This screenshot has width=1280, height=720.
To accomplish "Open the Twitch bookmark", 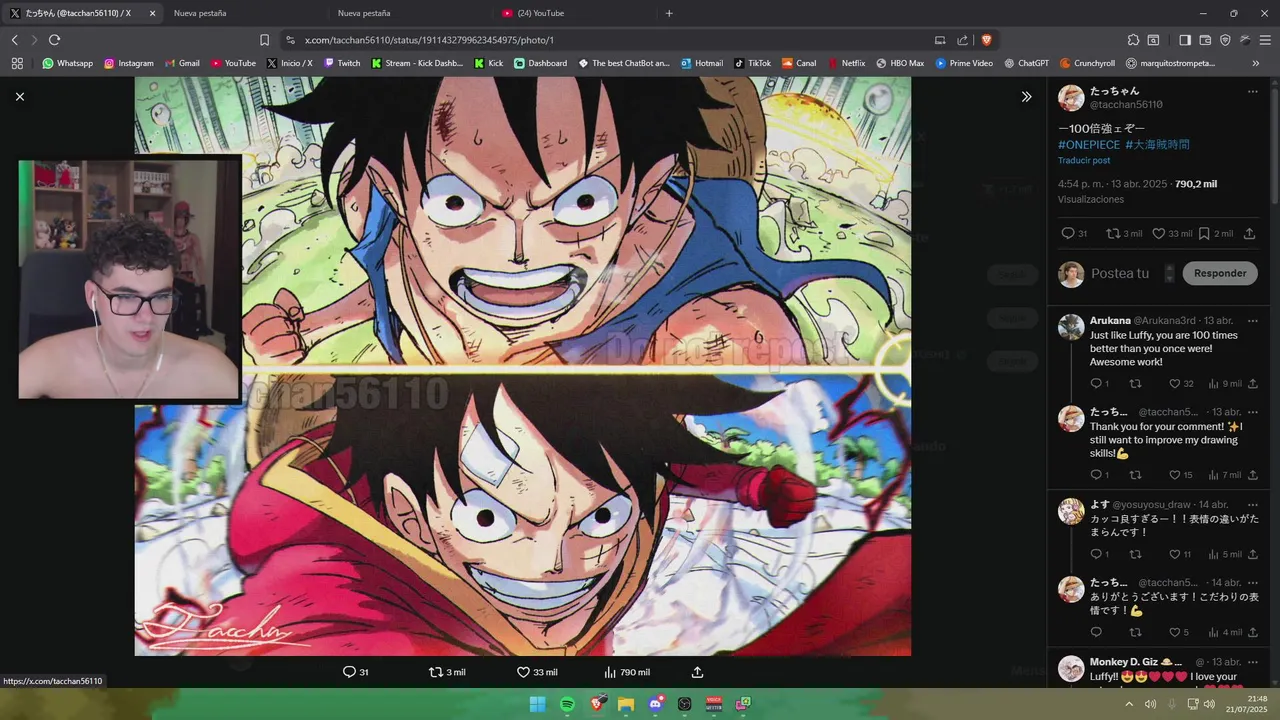I will [342, 63].
